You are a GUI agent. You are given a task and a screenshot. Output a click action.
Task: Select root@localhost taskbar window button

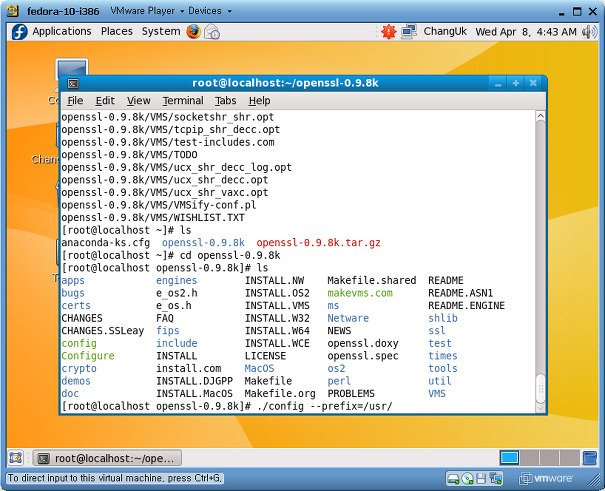[107, 458]
